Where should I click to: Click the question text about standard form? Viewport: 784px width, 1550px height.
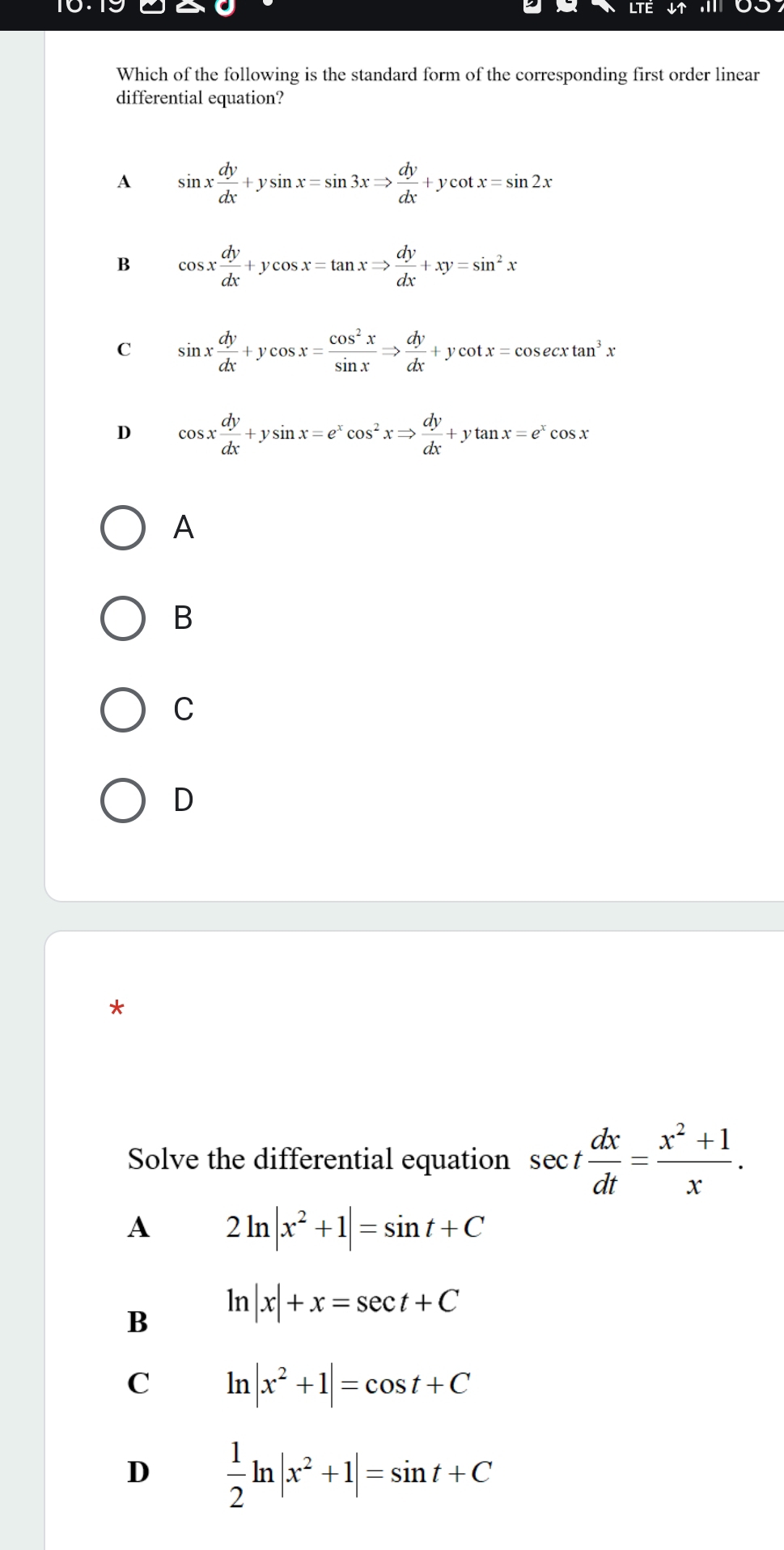tap(438, 87)
